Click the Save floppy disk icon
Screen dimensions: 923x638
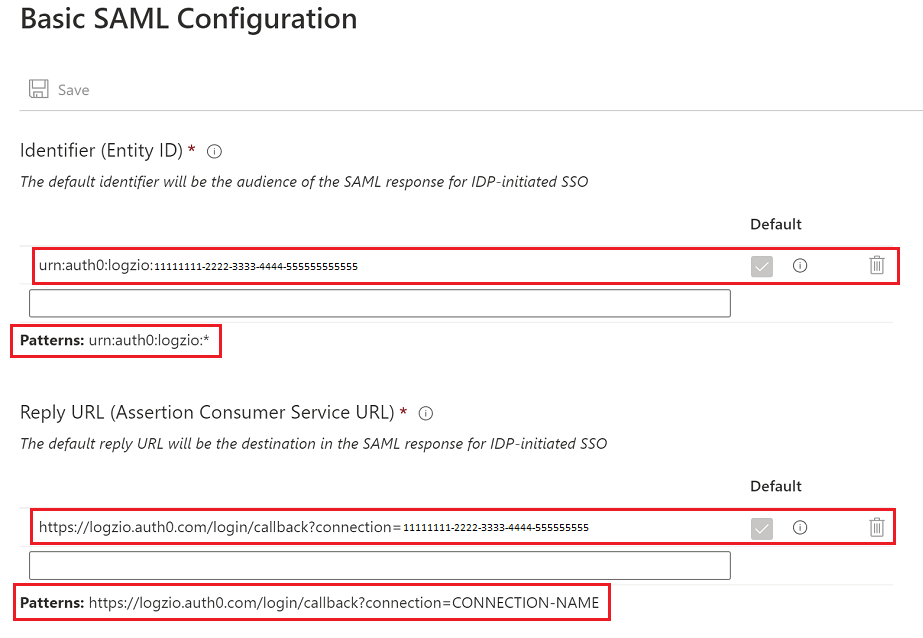point(39,89)
